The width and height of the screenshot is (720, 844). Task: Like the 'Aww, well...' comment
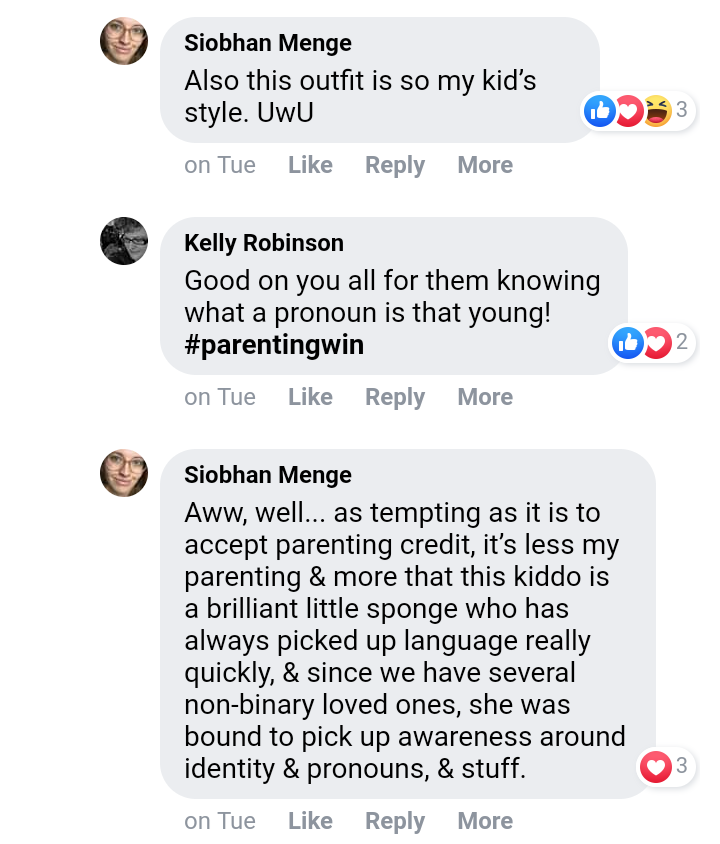310,821
